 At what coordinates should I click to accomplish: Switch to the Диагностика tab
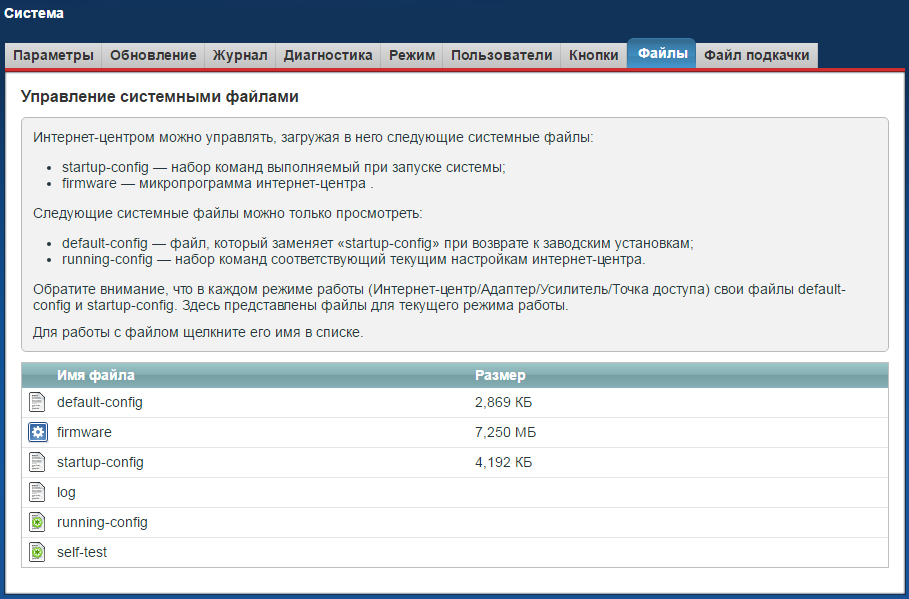click(x=328, y=56)
